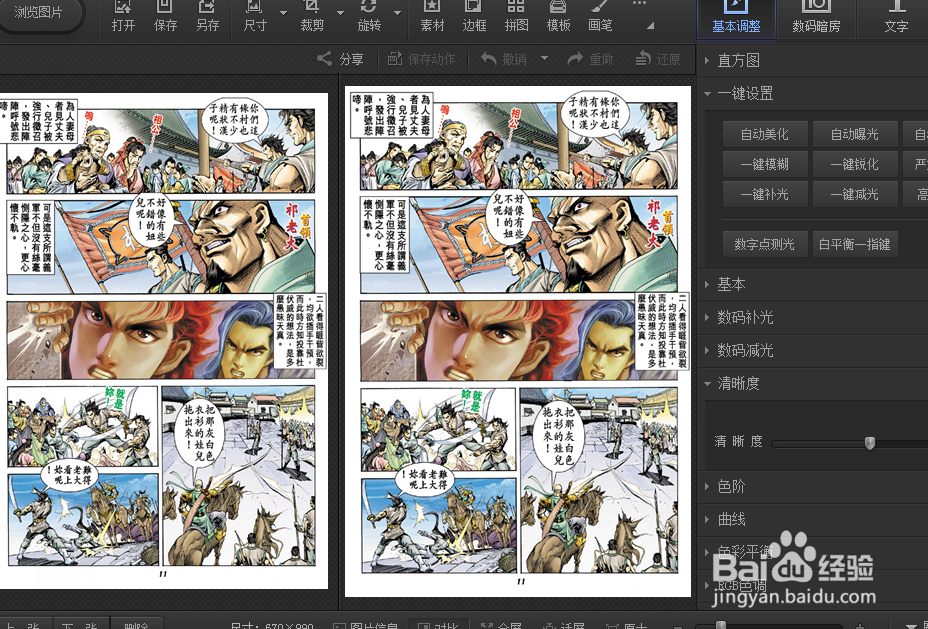Viewport: 928px width, 629px height.
Task: Go to next image with 下一张
Action: click(80, 625)
